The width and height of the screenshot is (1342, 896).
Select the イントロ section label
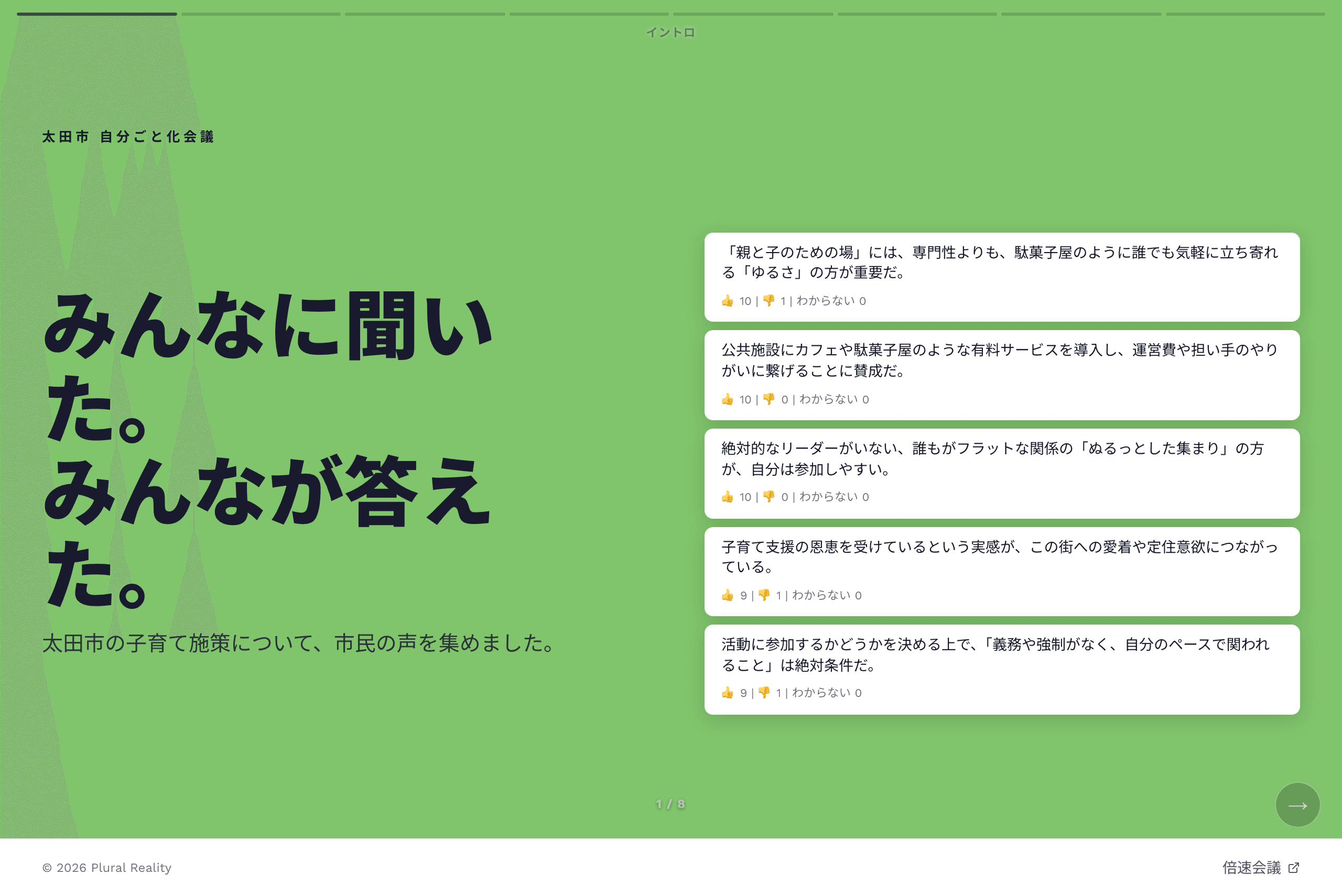(x=671, y=32)
